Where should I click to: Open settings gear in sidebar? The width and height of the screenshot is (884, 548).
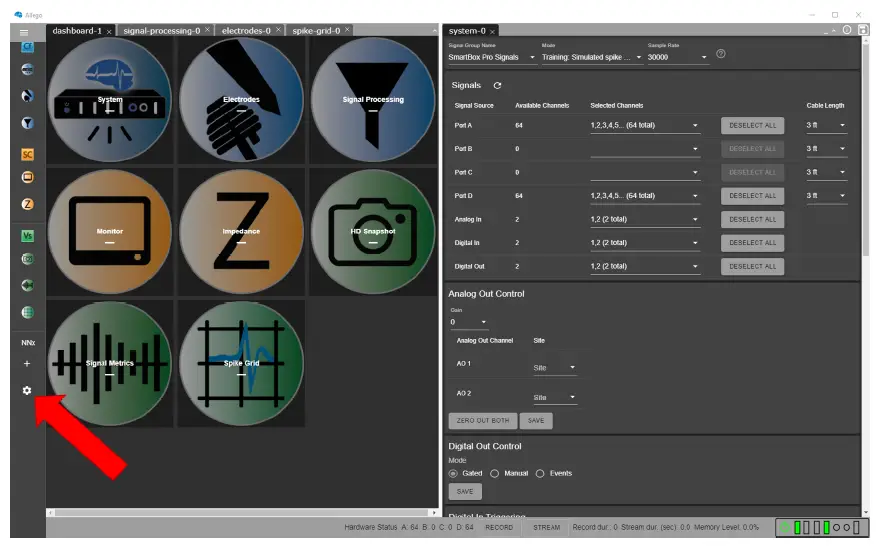pyautogui.click(x=26, y=390)
